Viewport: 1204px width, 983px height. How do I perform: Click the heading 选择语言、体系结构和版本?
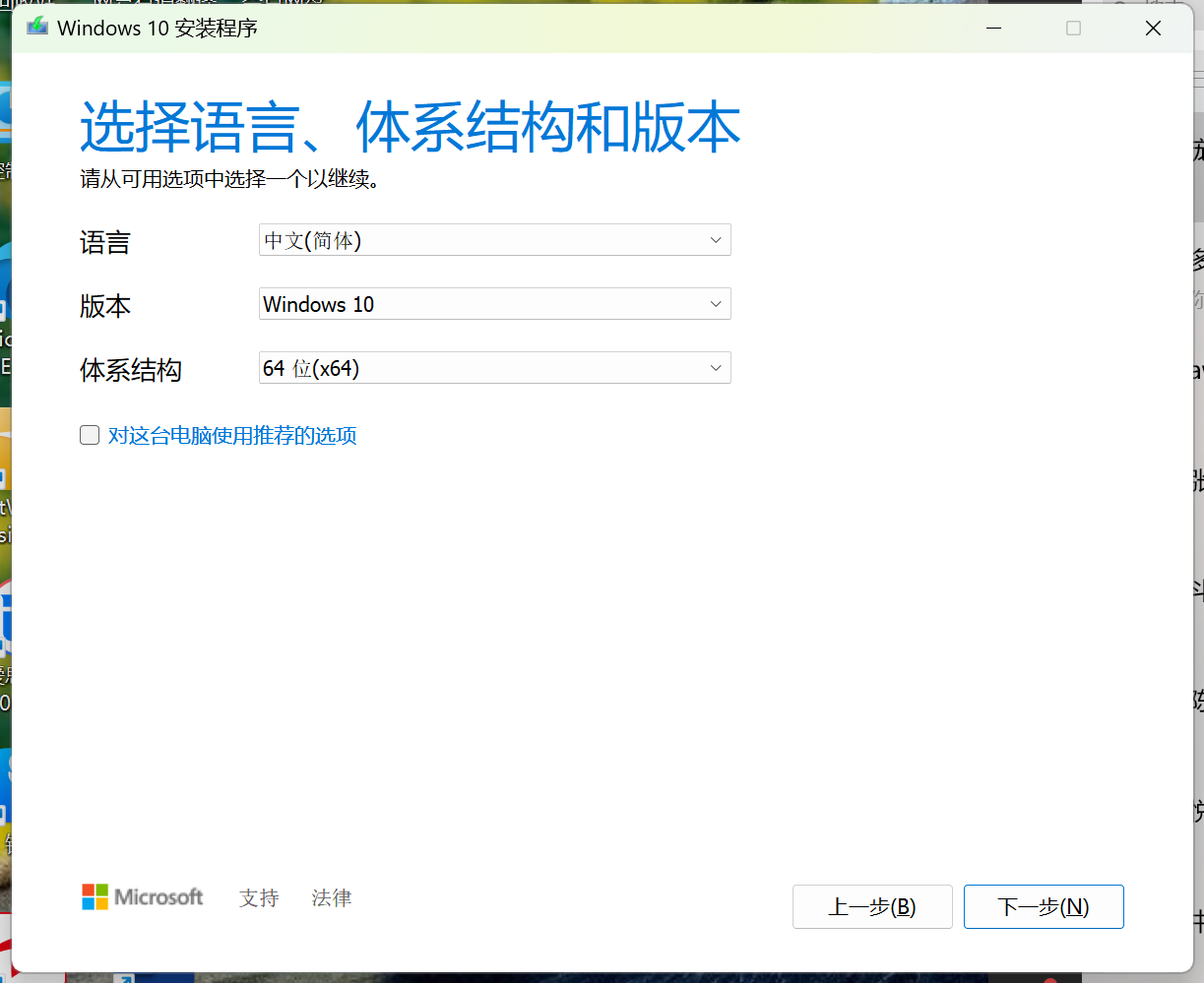pos(410,127)
